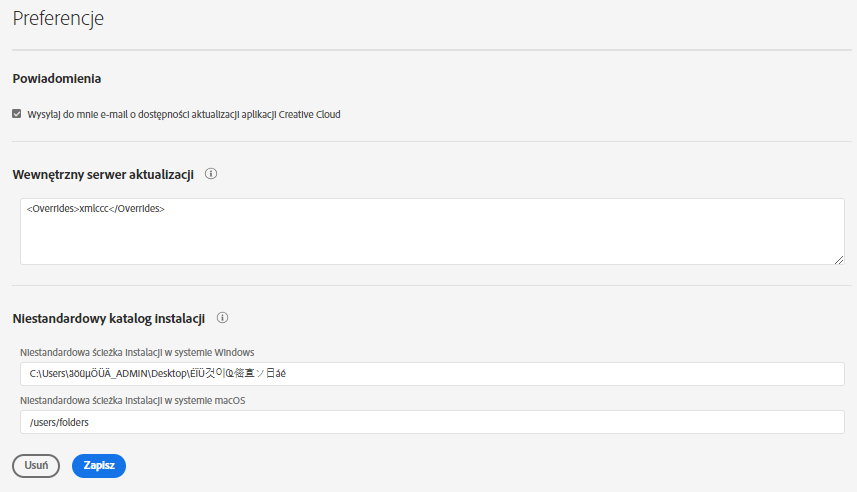
Task: Uncheck the update e-mail notification checkbox
Action: 17,114
